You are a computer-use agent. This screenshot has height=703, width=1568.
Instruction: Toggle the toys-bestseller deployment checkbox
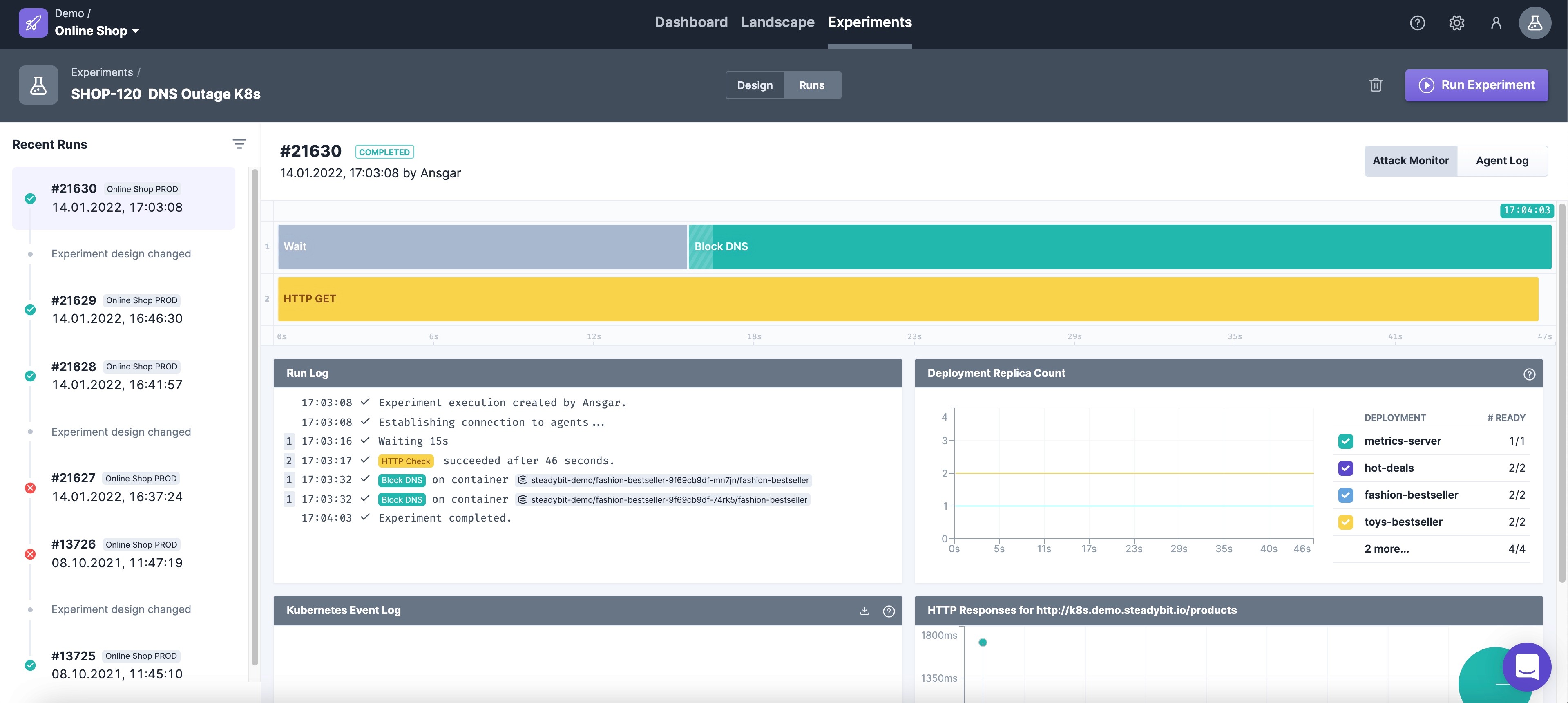coord(1346,522)
